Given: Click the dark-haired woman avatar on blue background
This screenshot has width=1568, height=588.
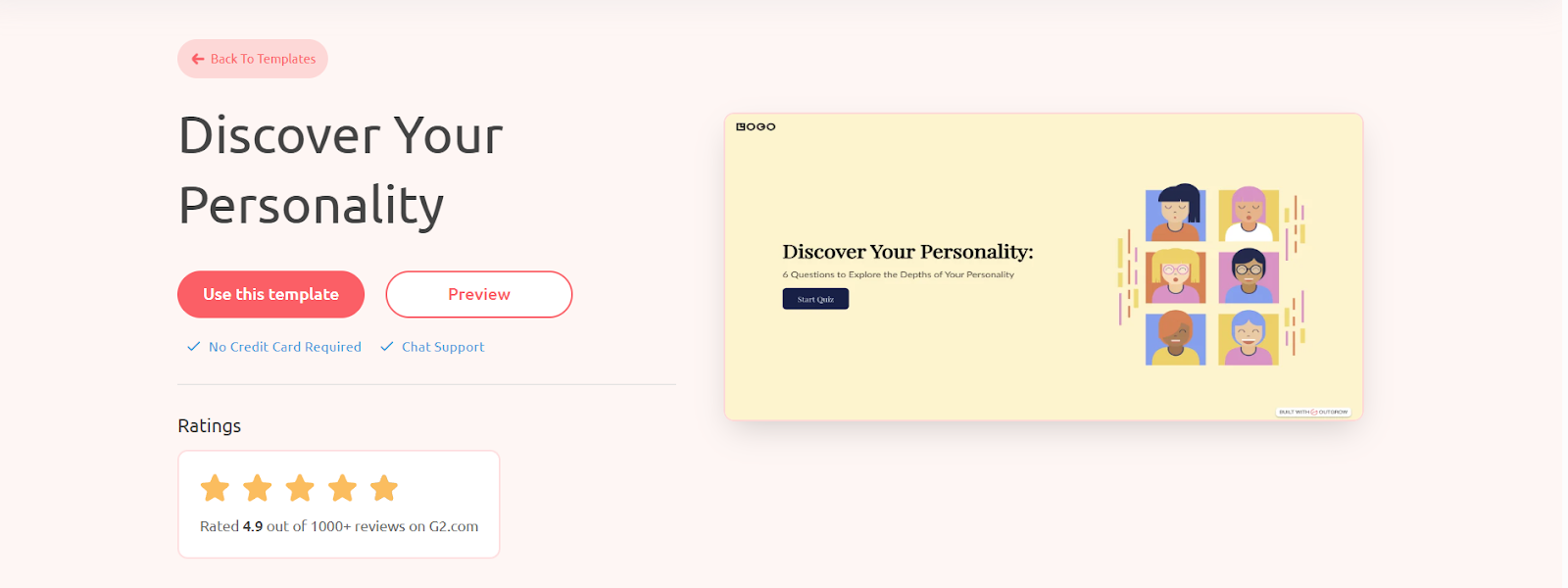Looking at the screenshot, I should [1176, 213].
